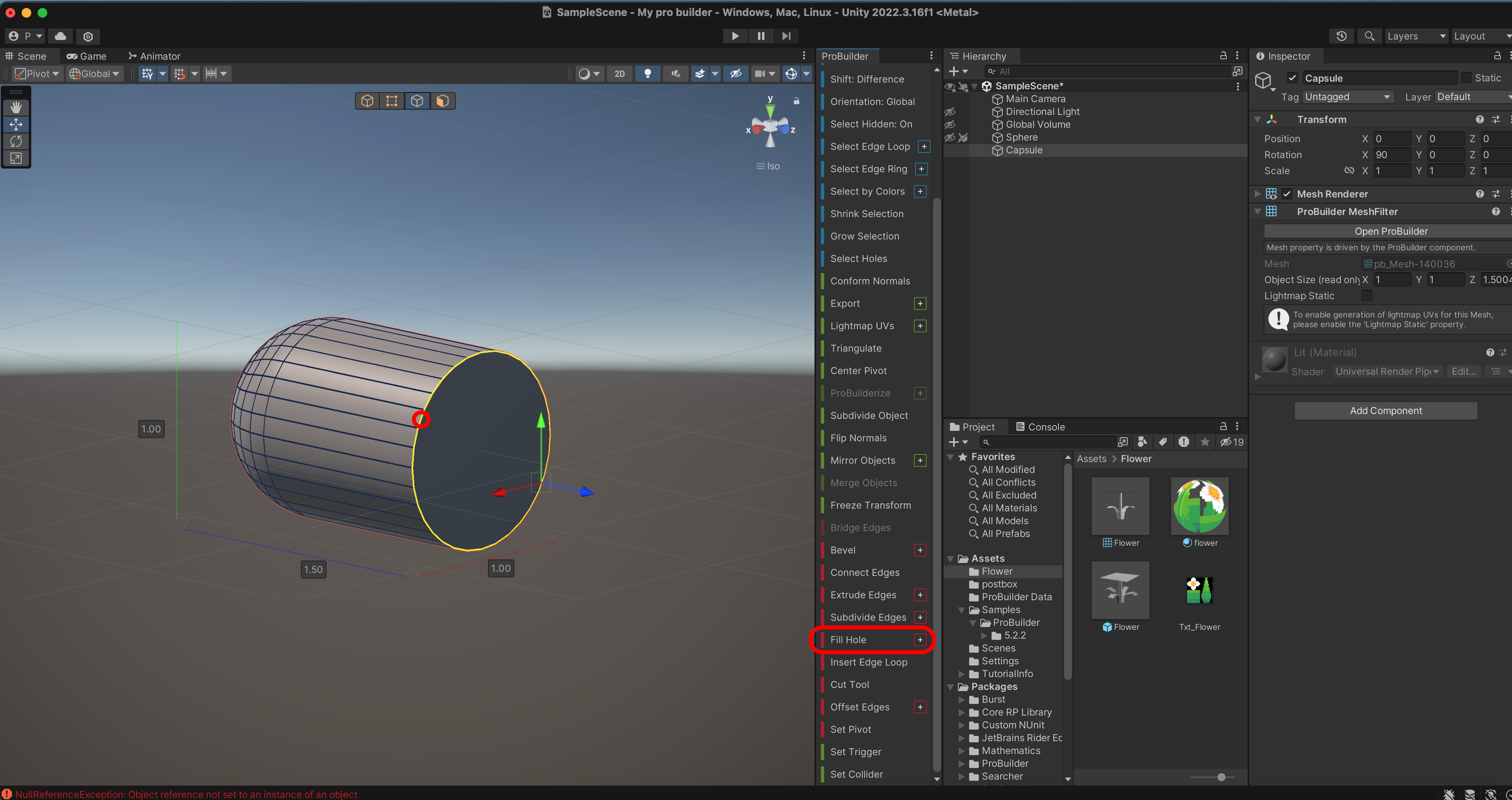Toggle scene lighting bulb icon
The height and width of the screenshot is (800, 1512).
[647, 73]
